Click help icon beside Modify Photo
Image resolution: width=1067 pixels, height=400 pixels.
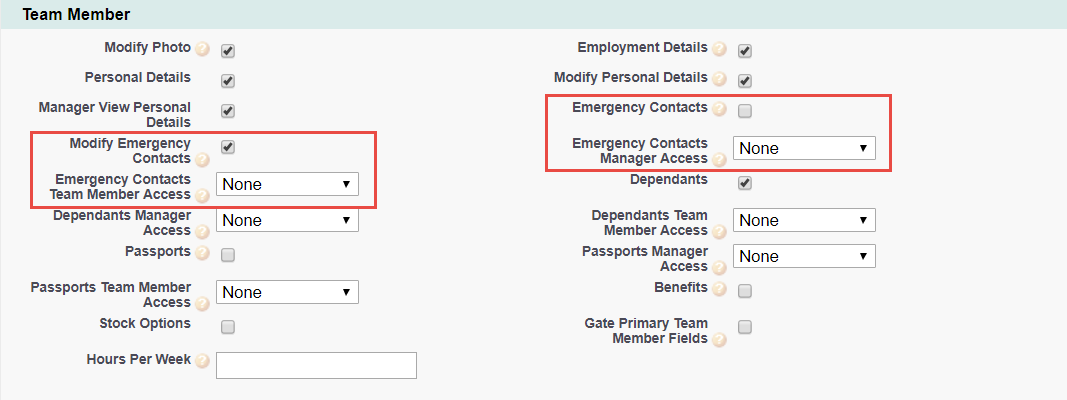[202, 49]
